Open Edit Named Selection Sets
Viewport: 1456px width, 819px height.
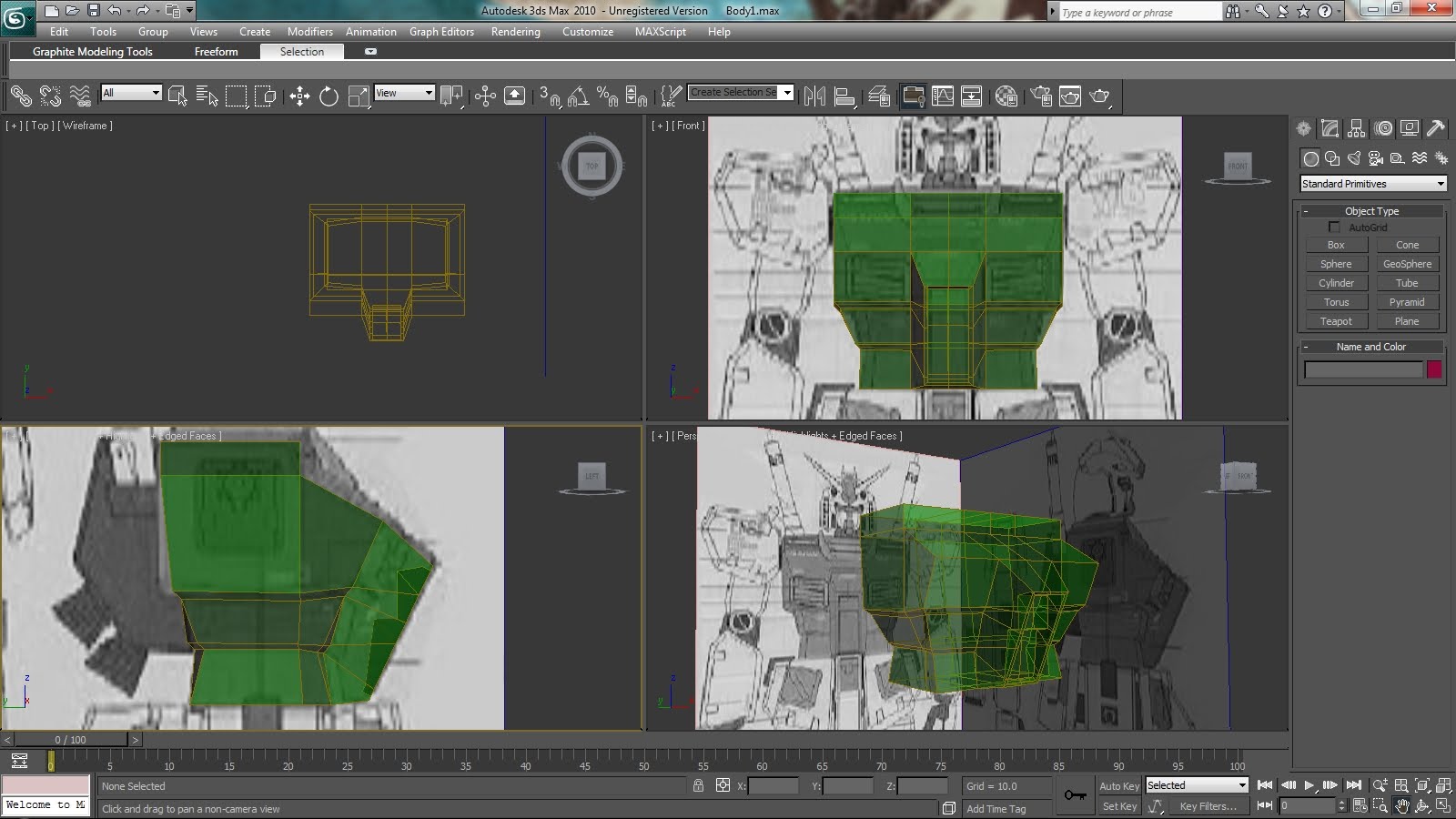671,96
